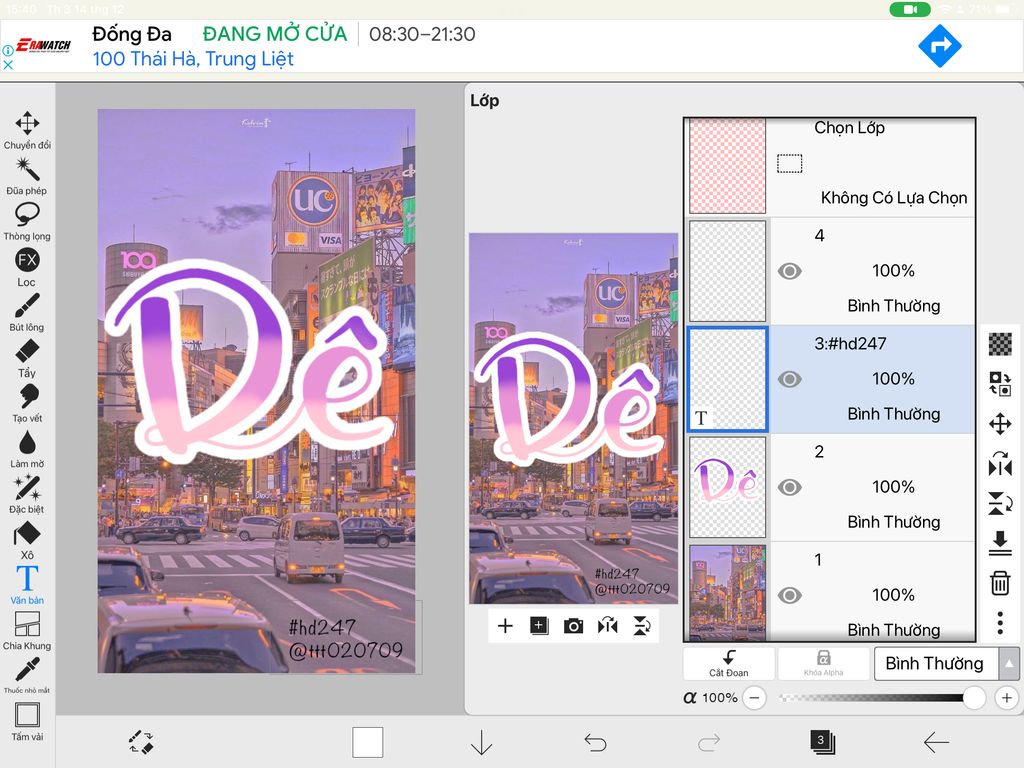Select the Chia Khung frame divider tool
This screenshot has height=768, width=1024.
pyautogui.click(x=27, y=631)
